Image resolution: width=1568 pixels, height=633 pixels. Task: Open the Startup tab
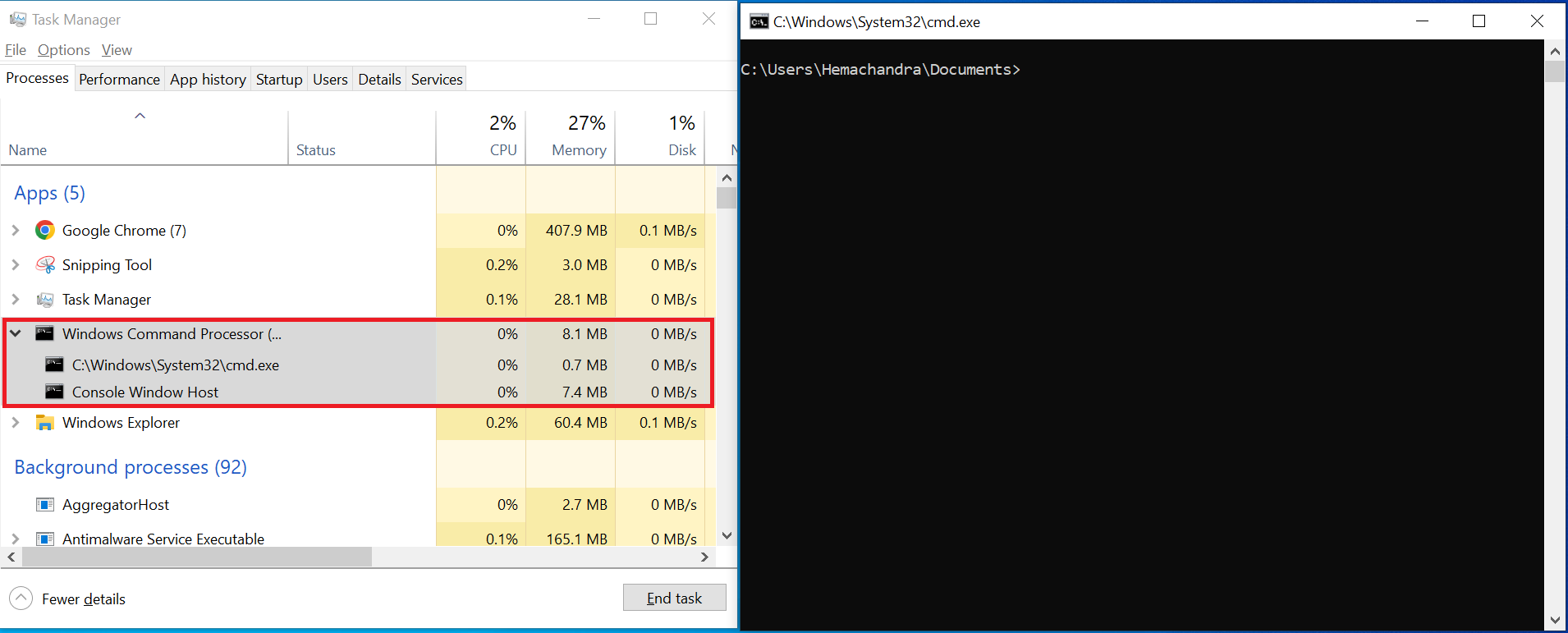coord(279,79)
